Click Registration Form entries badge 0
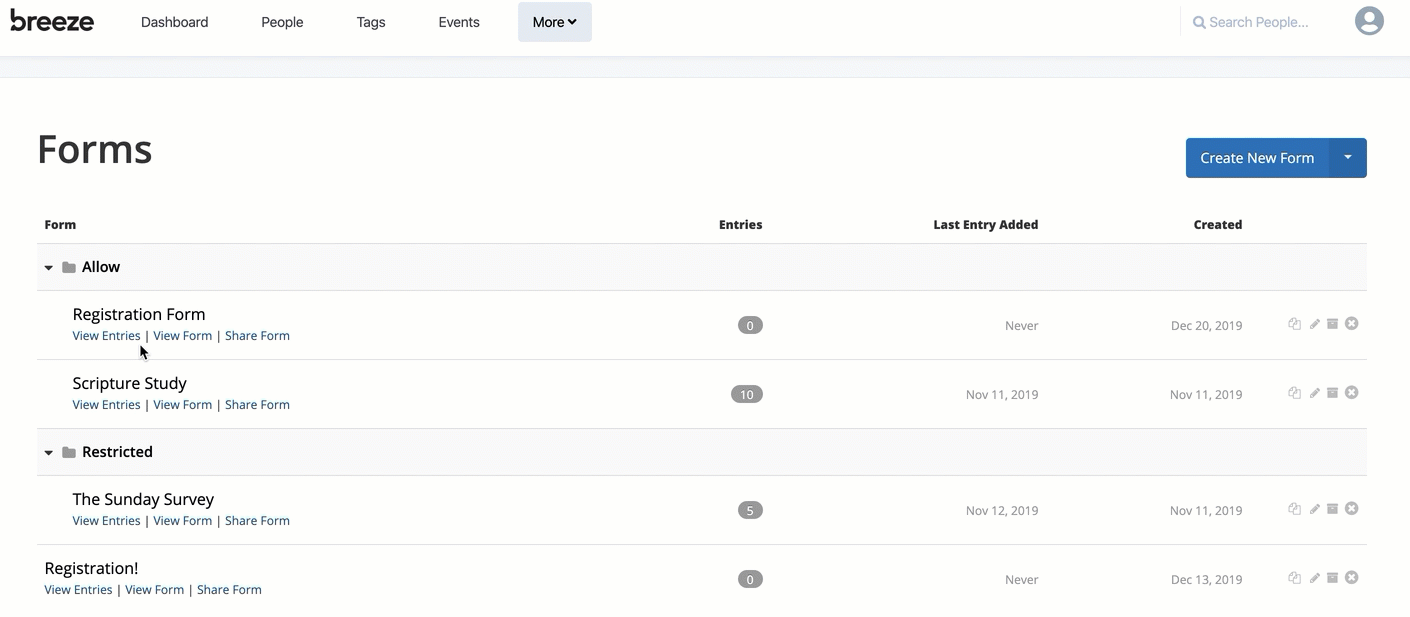The image size is (1410, 617). pos(750,325)
